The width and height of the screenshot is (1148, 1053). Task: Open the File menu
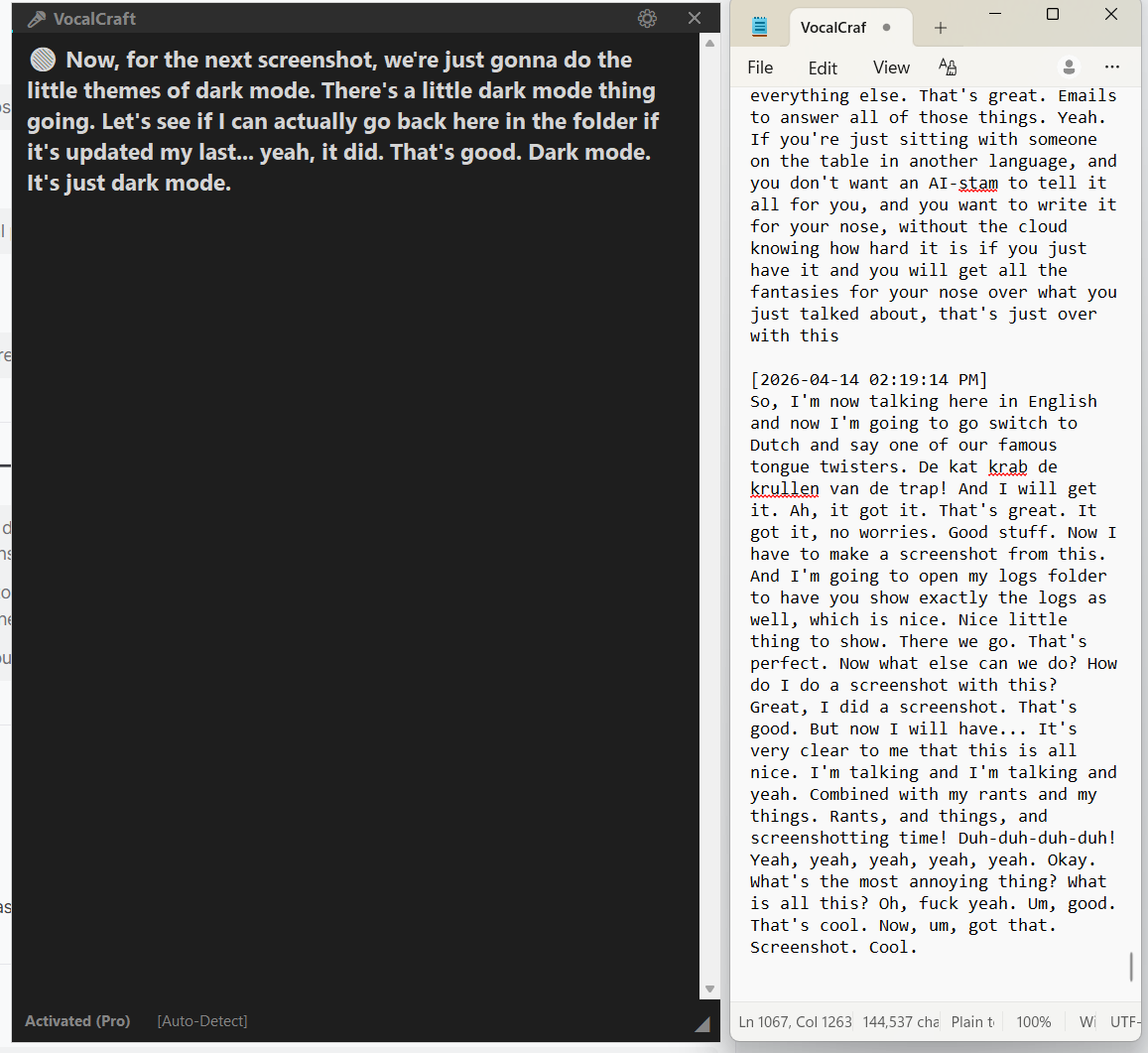pos(759,66)
